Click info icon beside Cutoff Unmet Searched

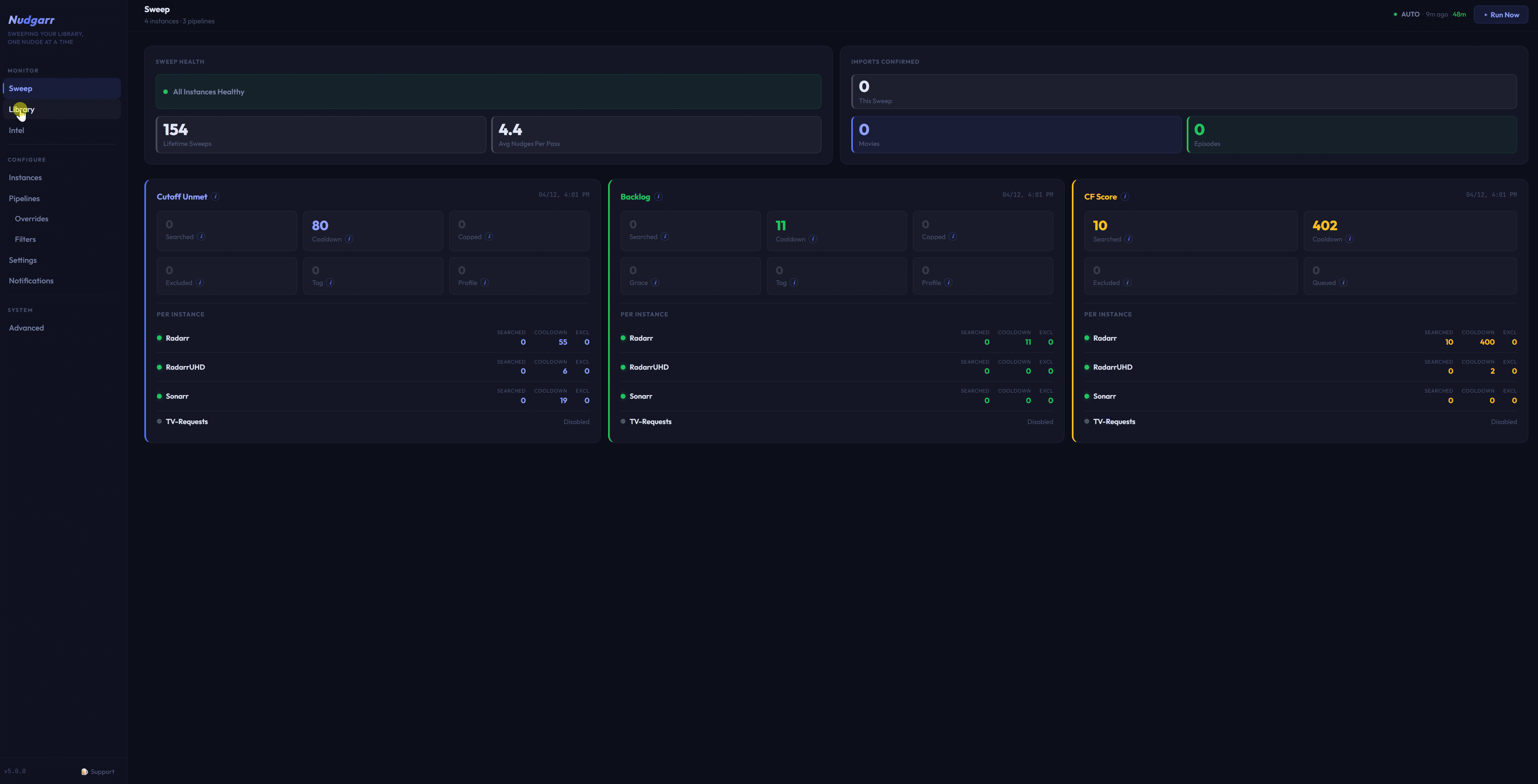coord(202,236)
